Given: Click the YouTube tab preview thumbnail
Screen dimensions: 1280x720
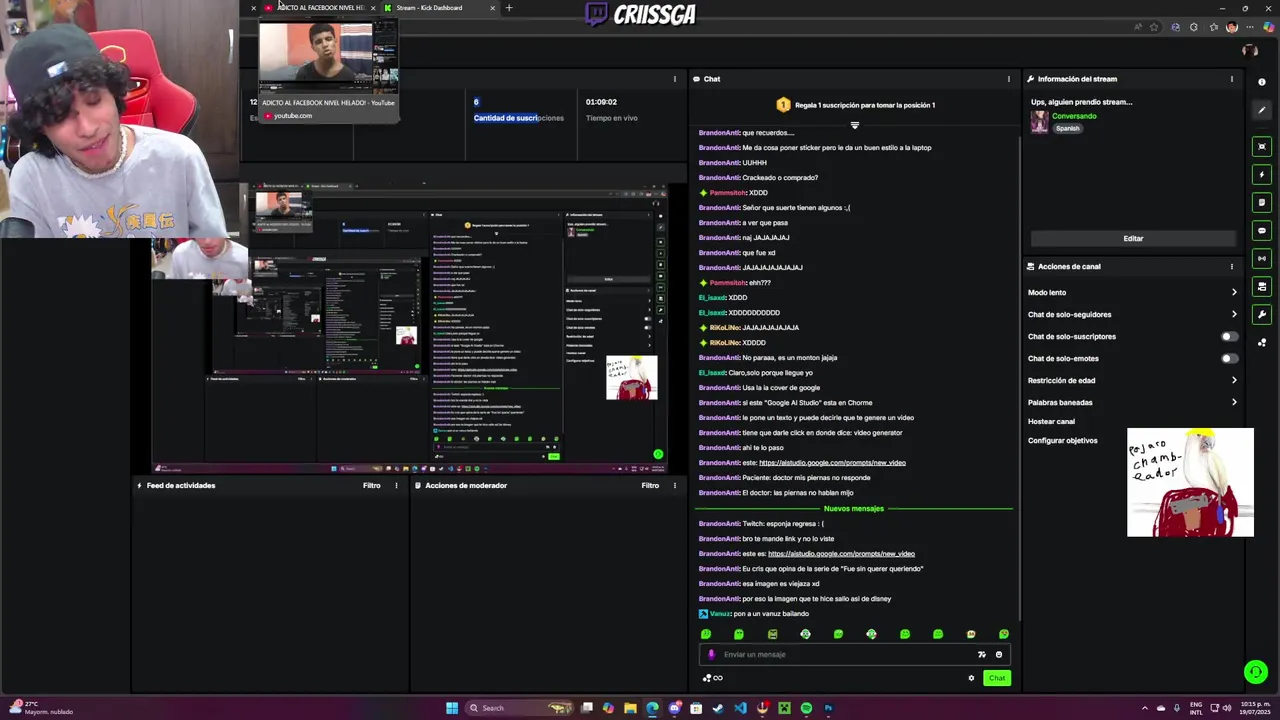Looking at the screenshot, I should [328, 58].
